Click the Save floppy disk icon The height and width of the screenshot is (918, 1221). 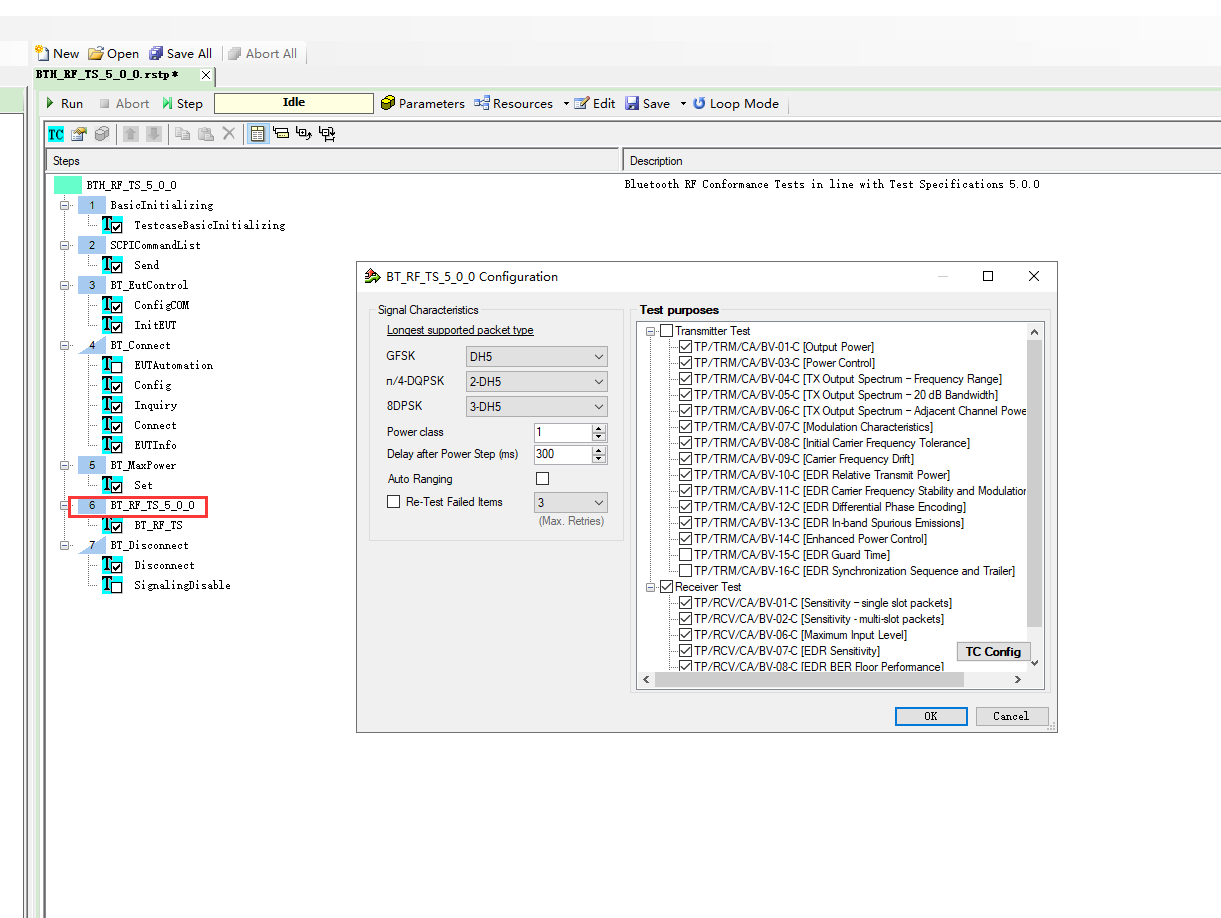632,103
